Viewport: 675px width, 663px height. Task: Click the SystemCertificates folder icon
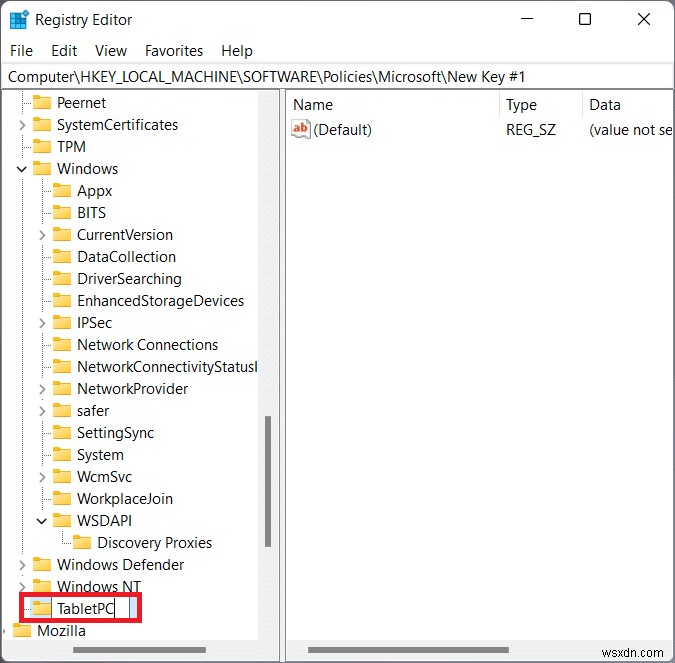click(x=42, y=124)
